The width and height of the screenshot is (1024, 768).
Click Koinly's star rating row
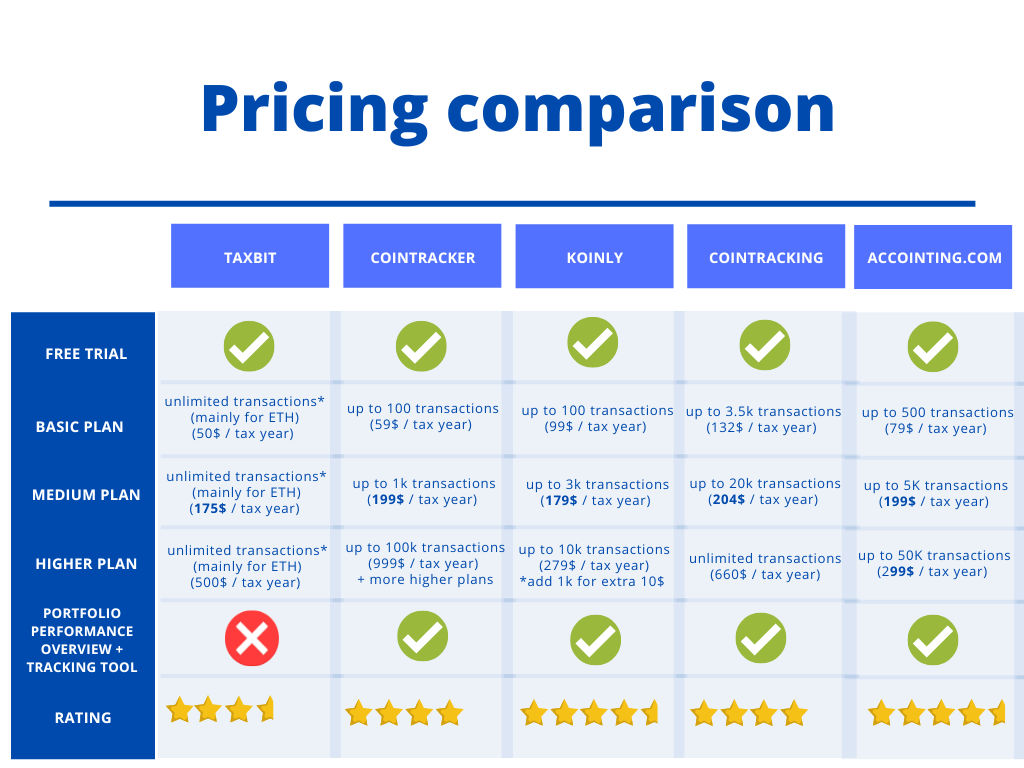pos(589,713)
